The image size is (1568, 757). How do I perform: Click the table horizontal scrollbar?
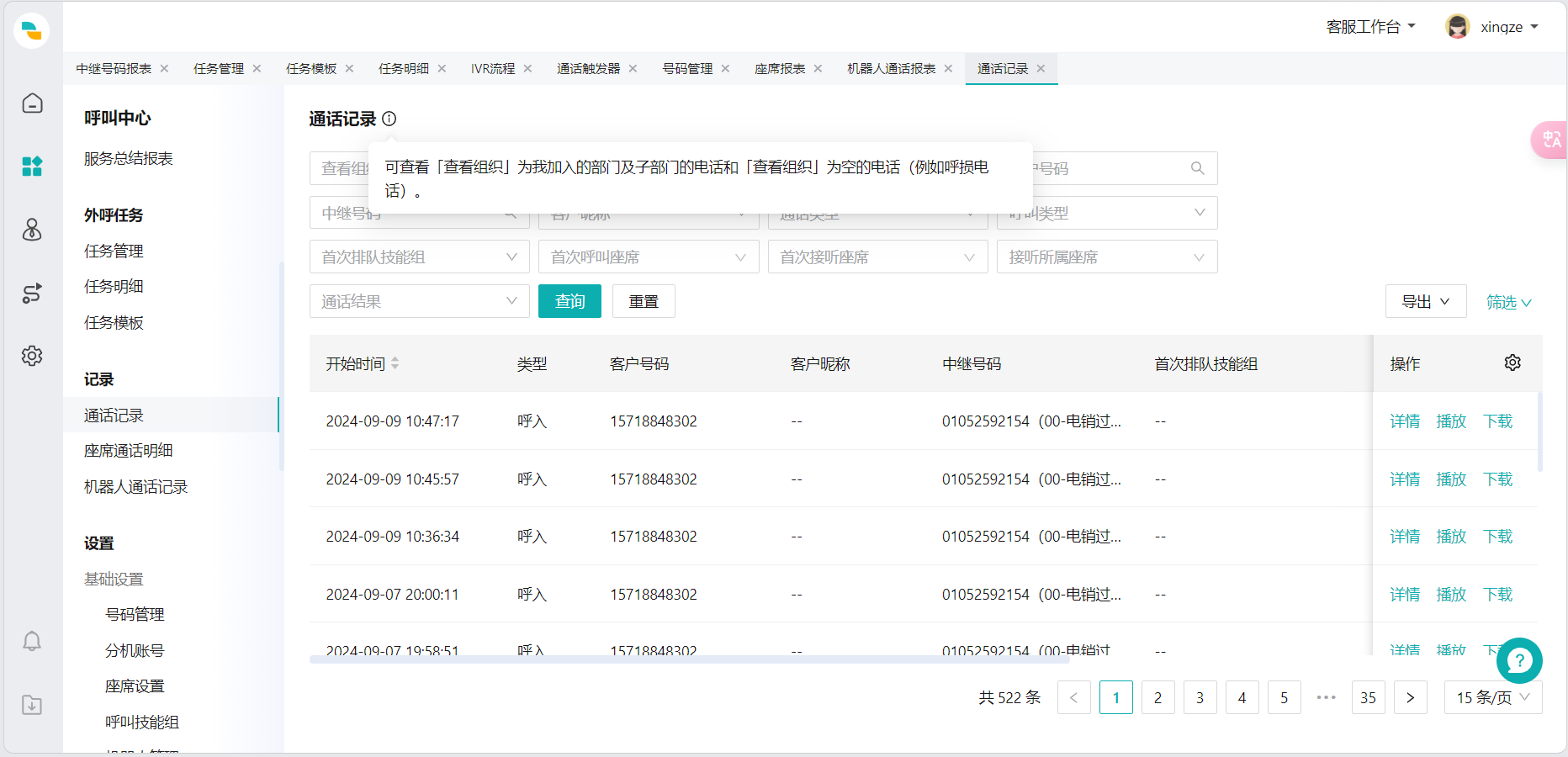coord(690,659)
